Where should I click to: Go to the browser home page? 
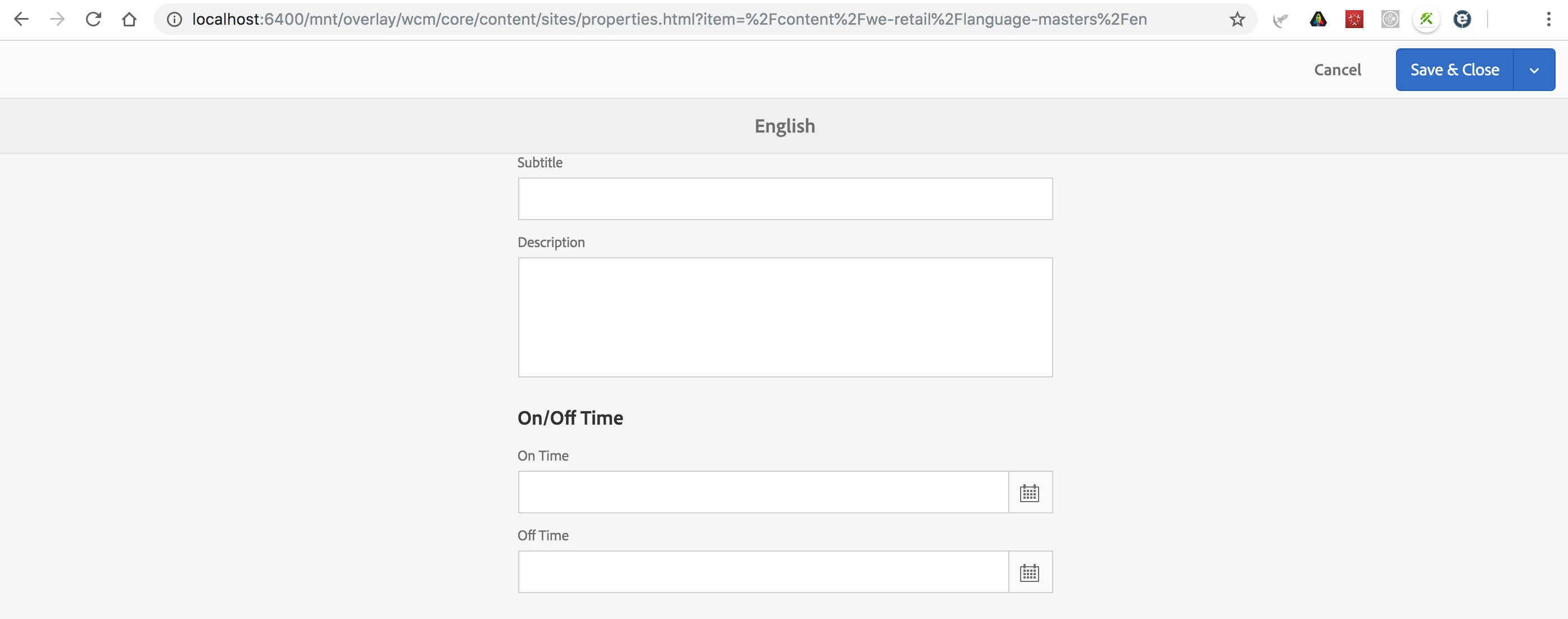coord(129,20)
